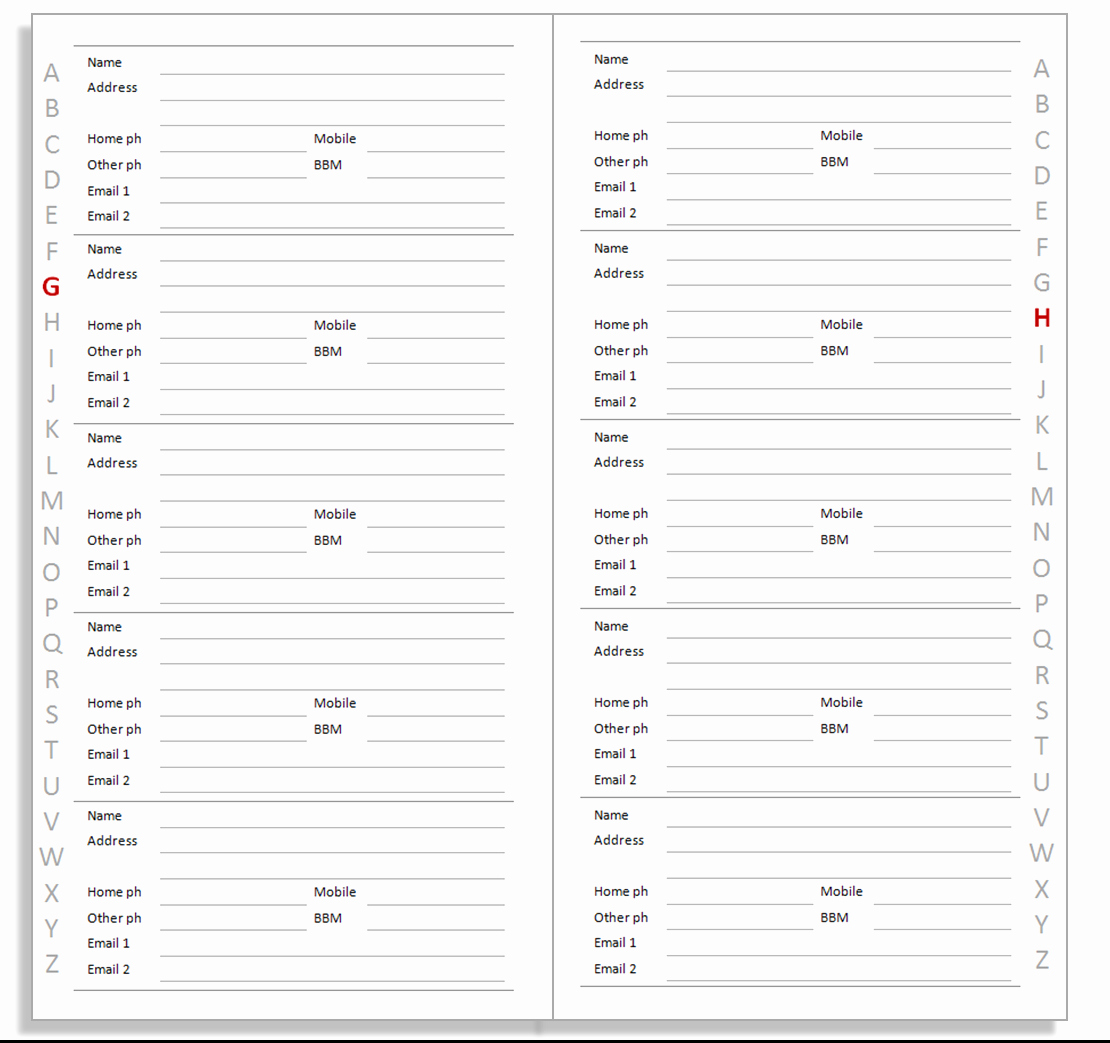Viewport: 1110px width, 1043px height.
Task: Click Other ph label in fourth right-page entry
Action: (621, 729)
